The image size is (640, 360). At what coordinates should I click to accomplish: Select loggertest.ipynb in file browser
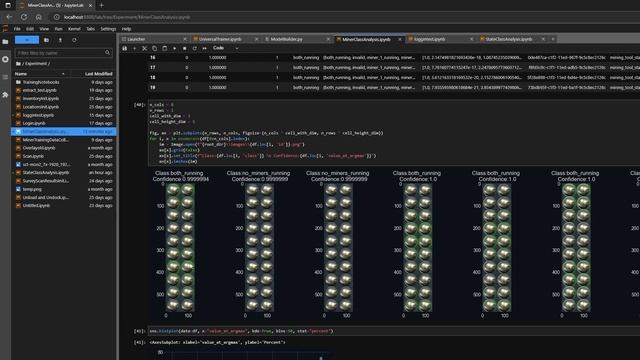63,115
